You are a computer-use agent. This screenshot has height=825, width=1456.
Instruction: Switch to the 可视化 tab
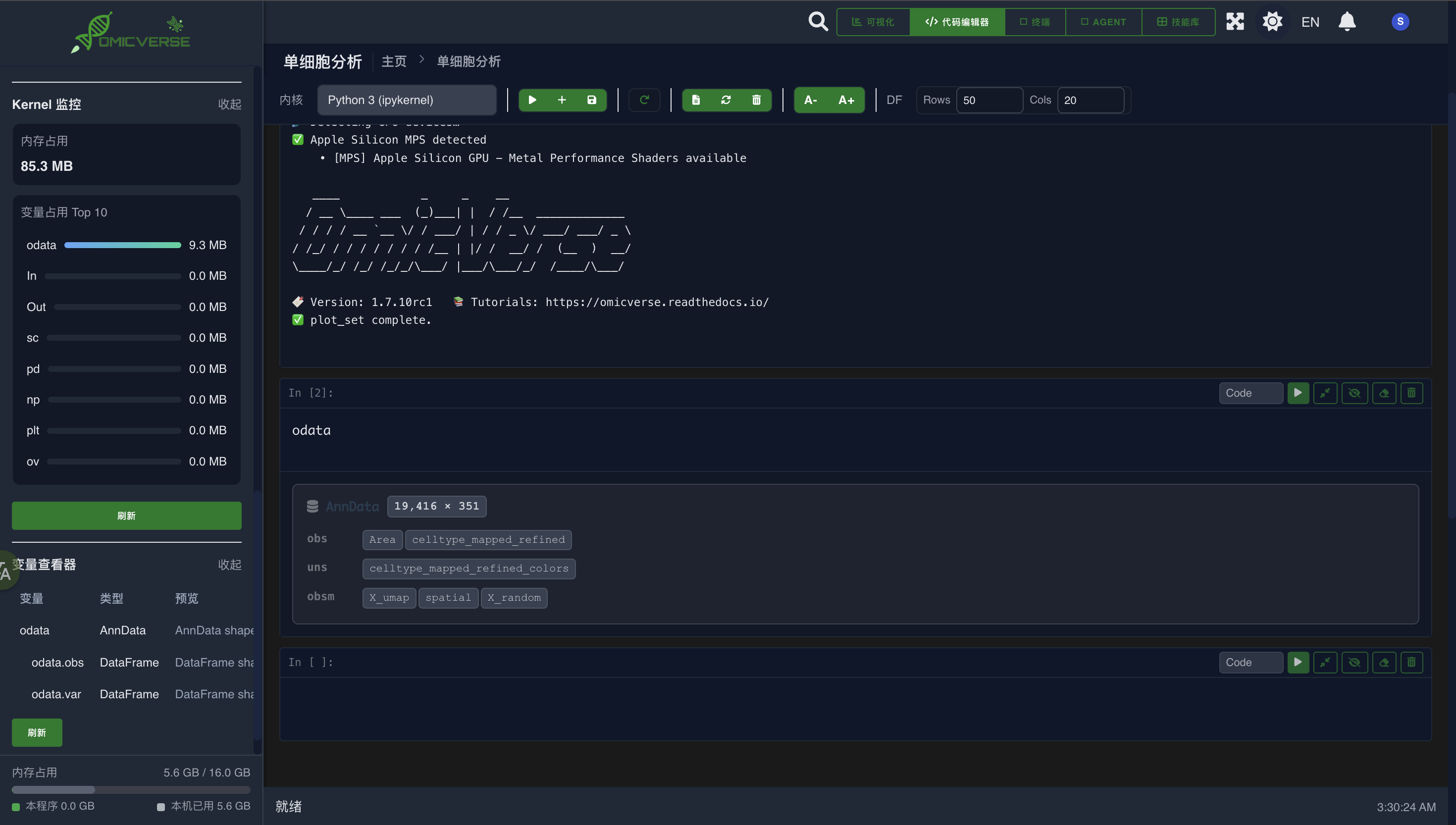click(873, 21)
